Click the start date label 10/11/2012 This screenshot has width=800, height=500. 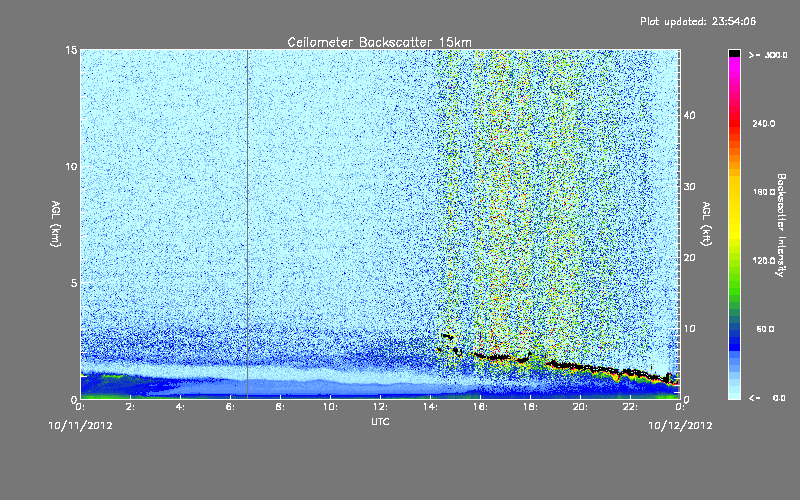pos(80,425)
